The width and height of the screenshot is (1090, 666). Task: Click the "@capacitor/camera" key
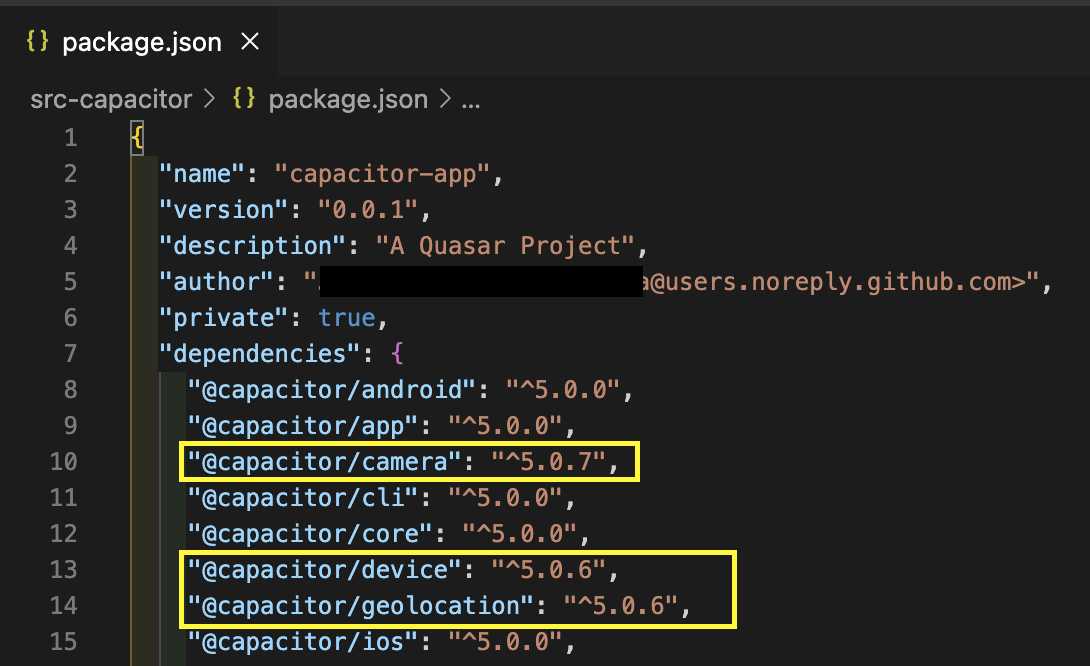coord(325,462)
